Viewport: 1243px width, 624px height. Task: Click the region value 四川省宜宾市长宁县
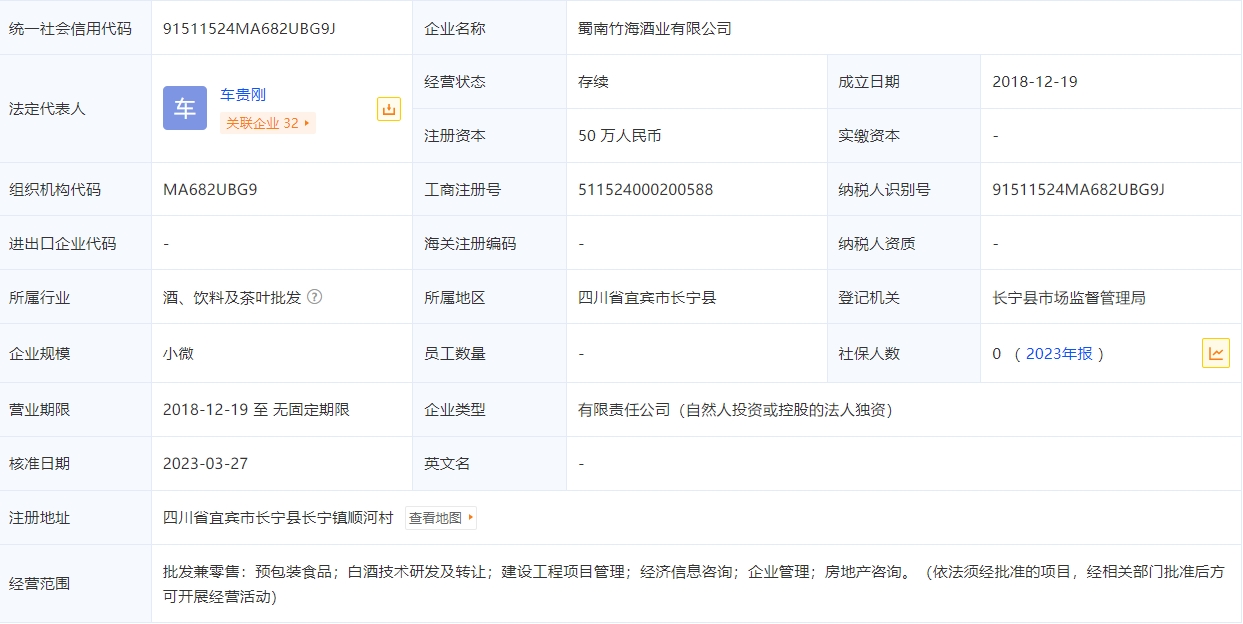pyautogui.click(x=647, y=297)
